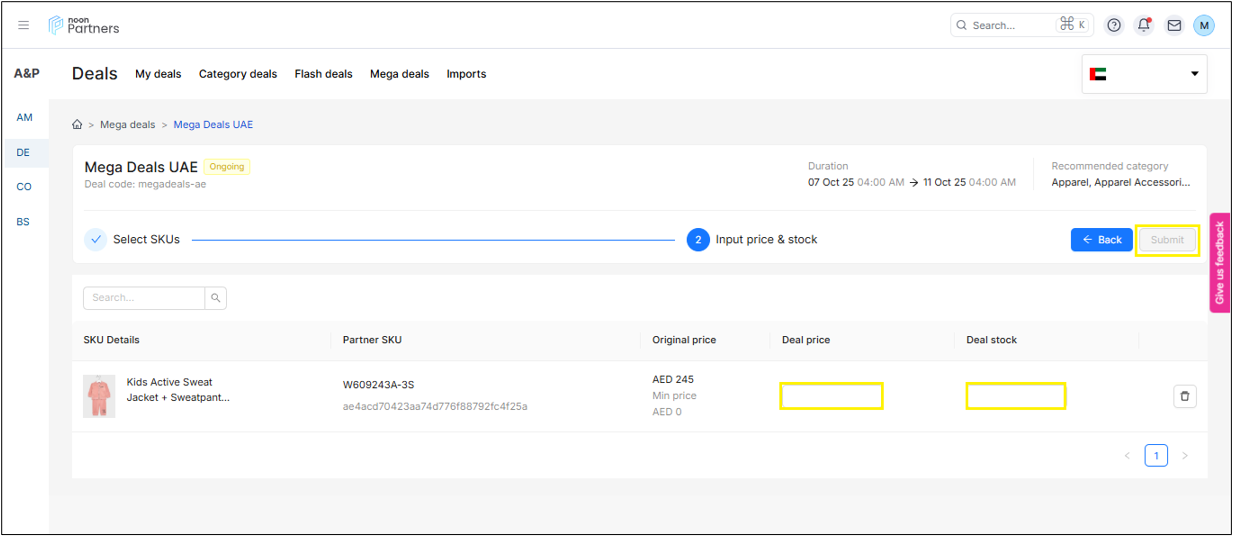Viewport: 1234px width, 538px height.
Task: Expand the UAE country flag dropdown
Action: [1144, 74]
